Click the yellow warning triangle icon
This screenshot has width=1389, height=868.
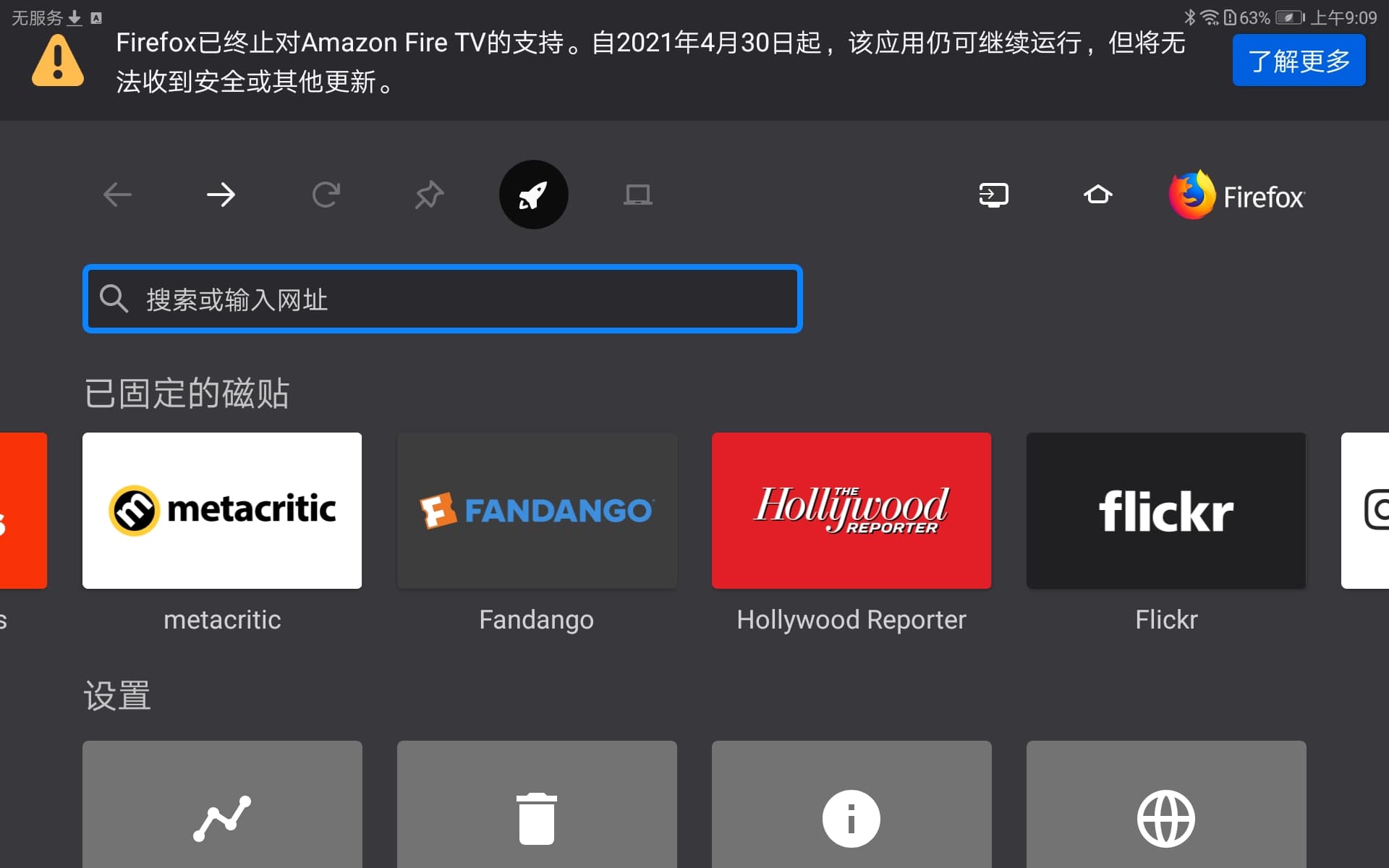58,61
